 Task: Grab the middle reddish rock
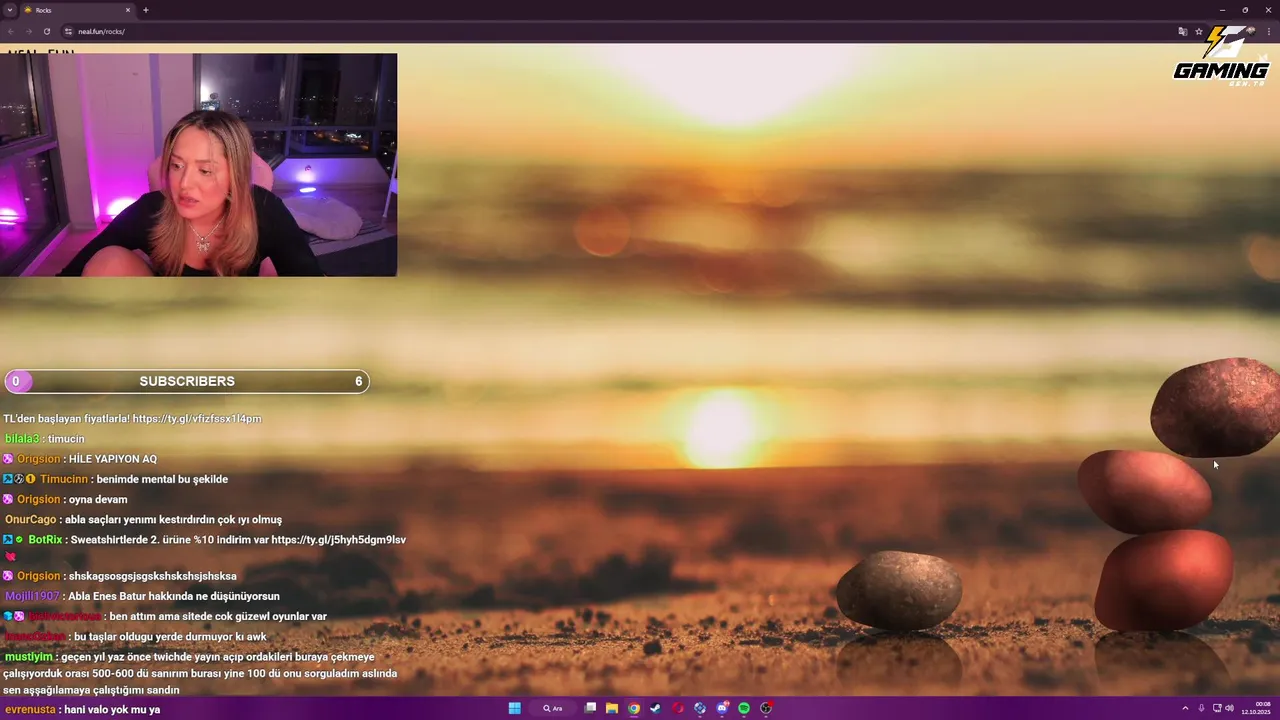(x=1145, y=491)
